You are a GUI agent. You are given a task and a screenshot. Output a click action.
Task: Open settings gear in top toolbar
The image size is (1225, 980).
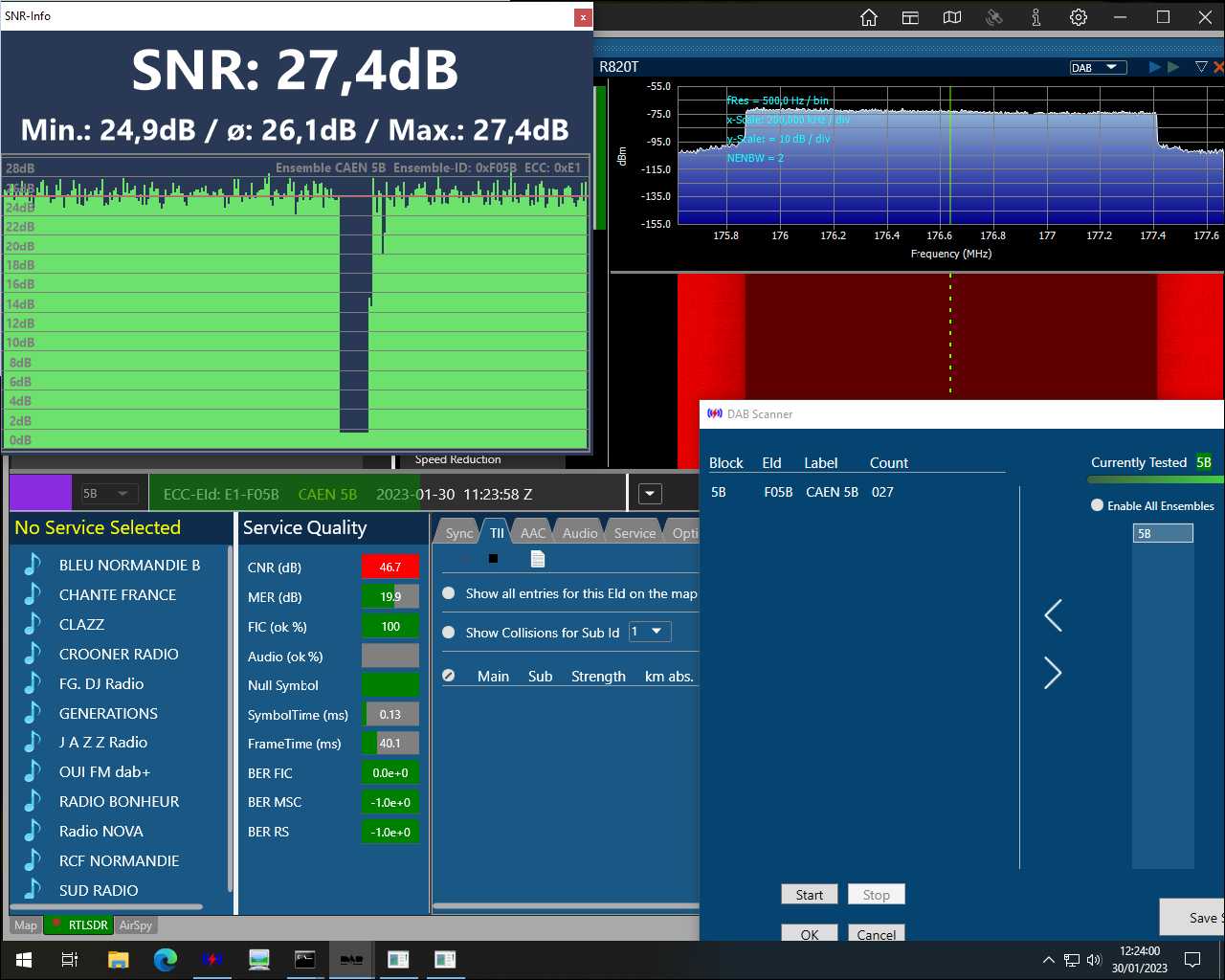[1079, 17]
